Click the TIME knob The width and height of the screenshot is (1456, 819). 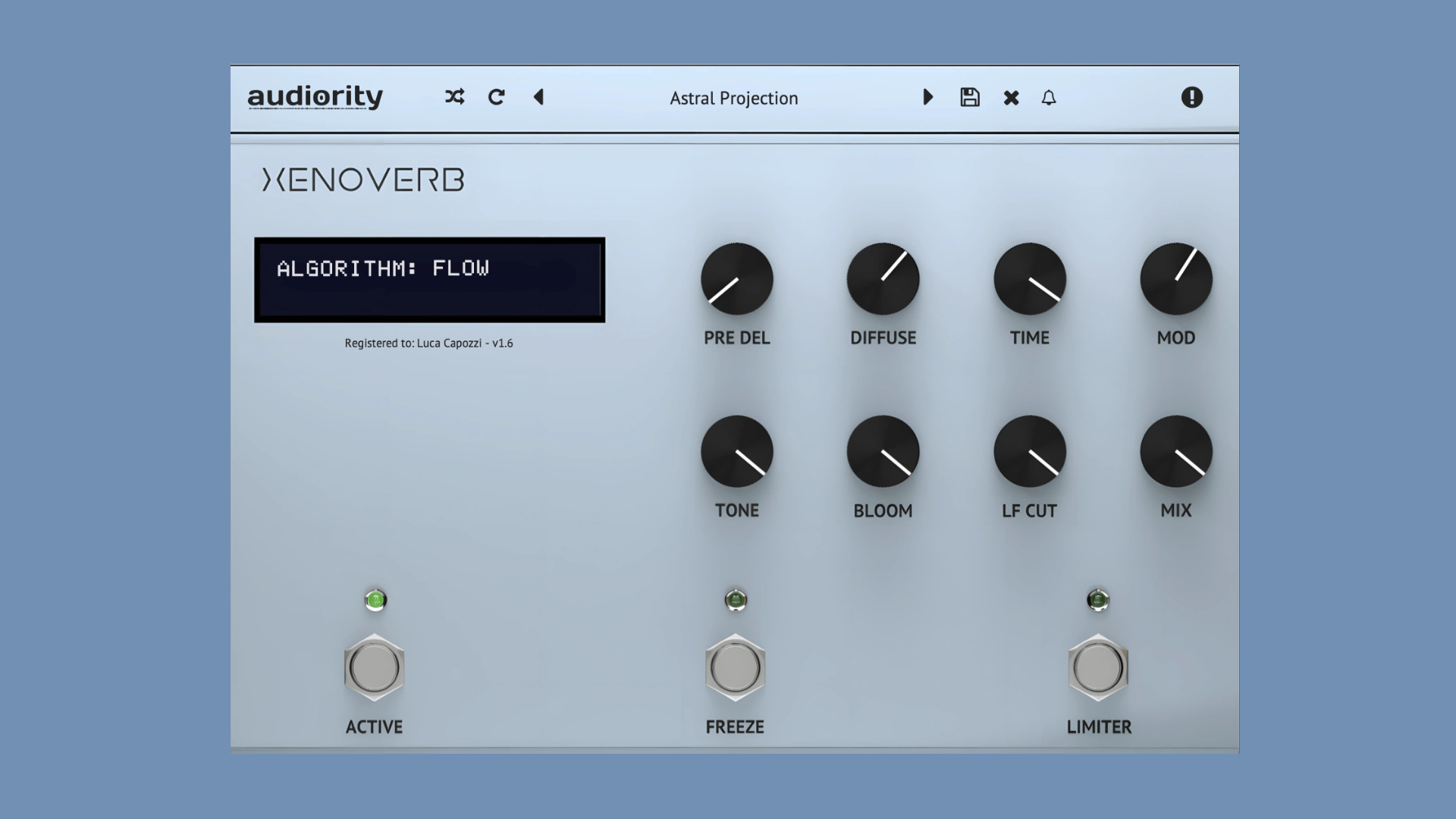(x=1029, y=279)
